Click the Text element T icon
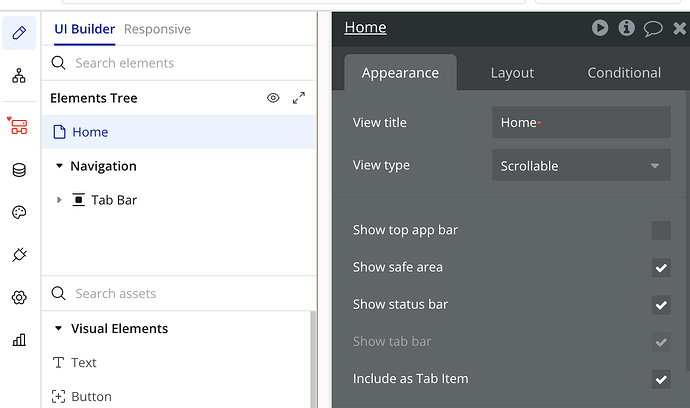The height and width of the screenshot is (408, 690). tap(59, 363)
